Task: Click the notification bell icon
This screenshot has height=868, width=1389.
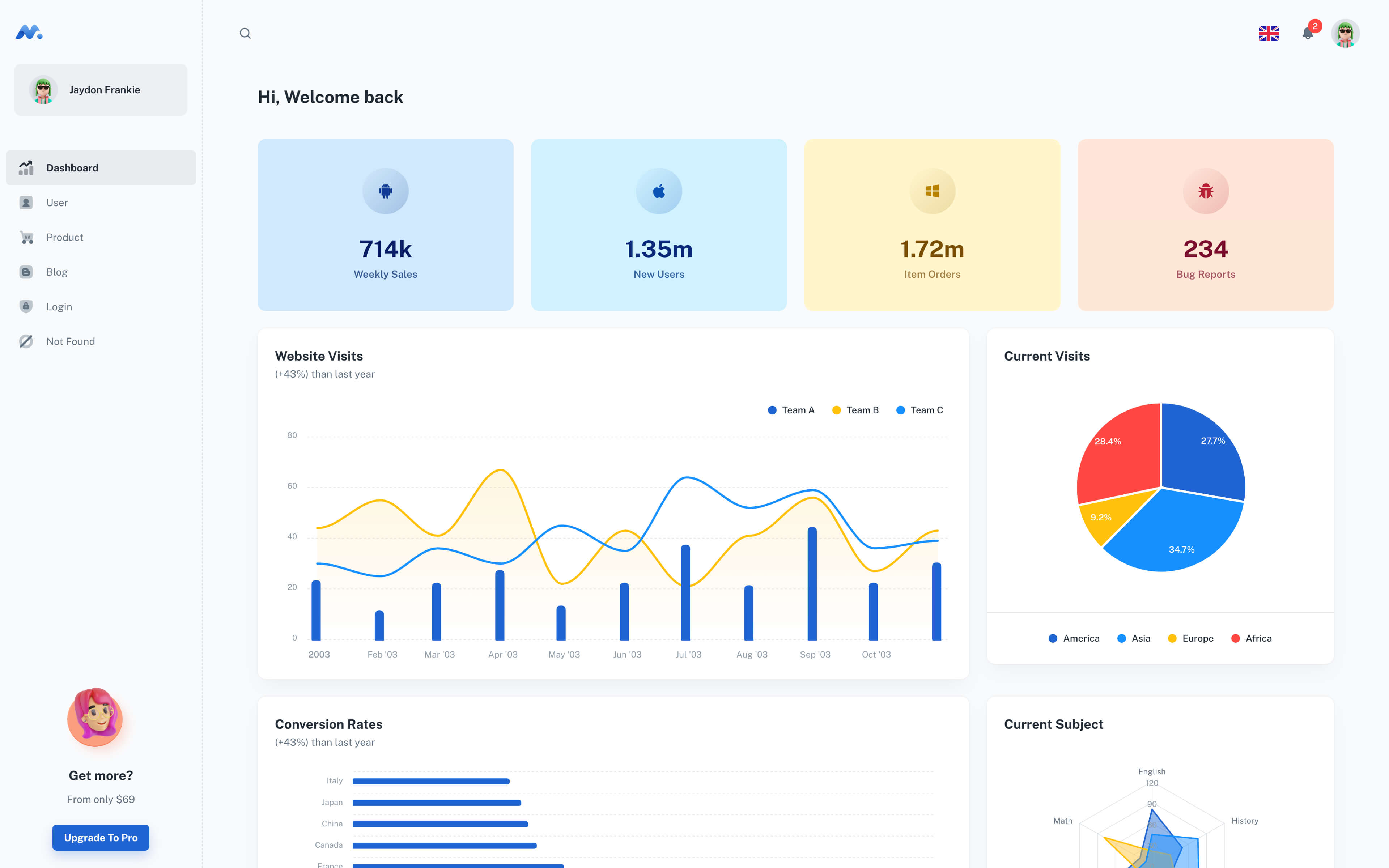Action: point(1308,33)
